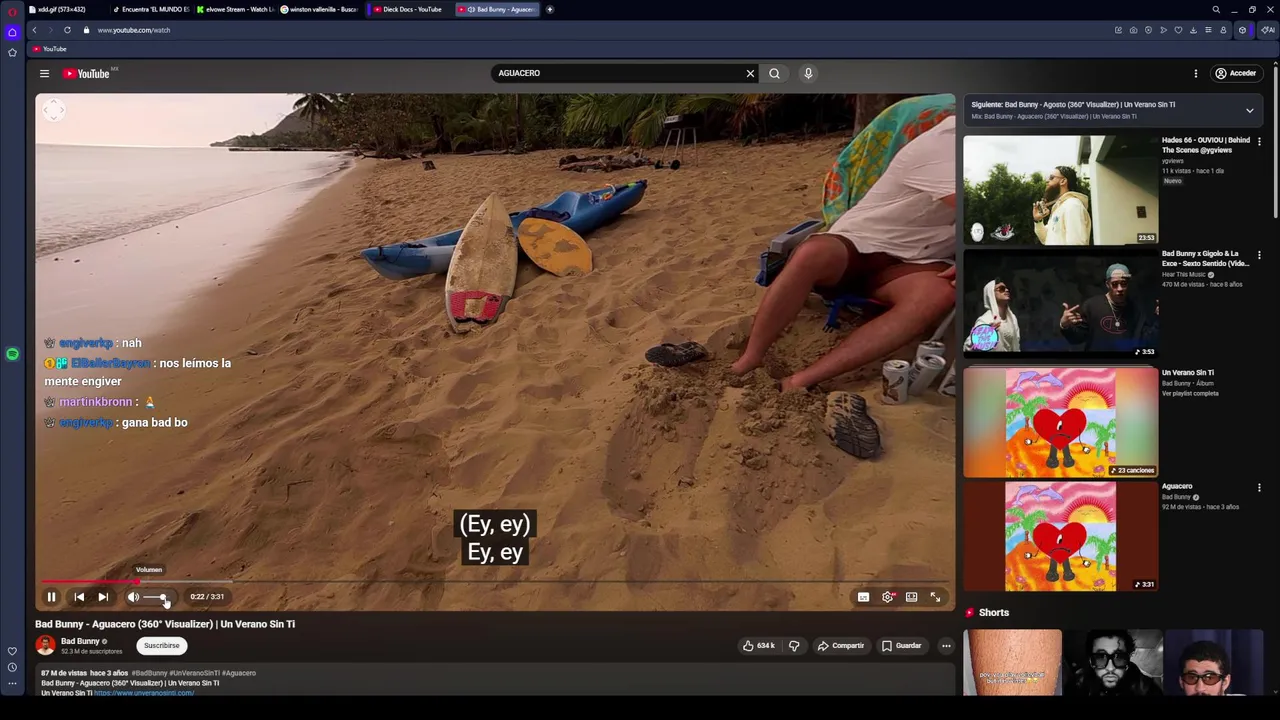This screenshot has width=1280, height=720.
Task: Open options for Sexto Sentido video
Action: [x=1259, y=255]
